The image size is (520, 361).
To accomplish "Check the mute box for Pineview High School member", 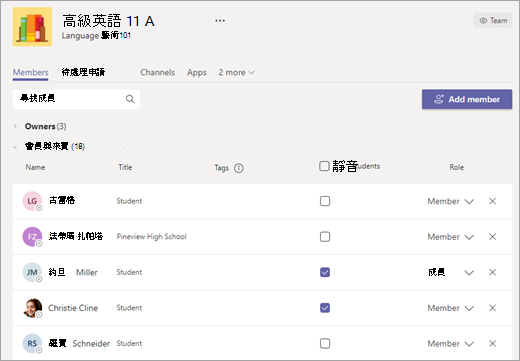I will pyautogui.click(x=325, y=237).
